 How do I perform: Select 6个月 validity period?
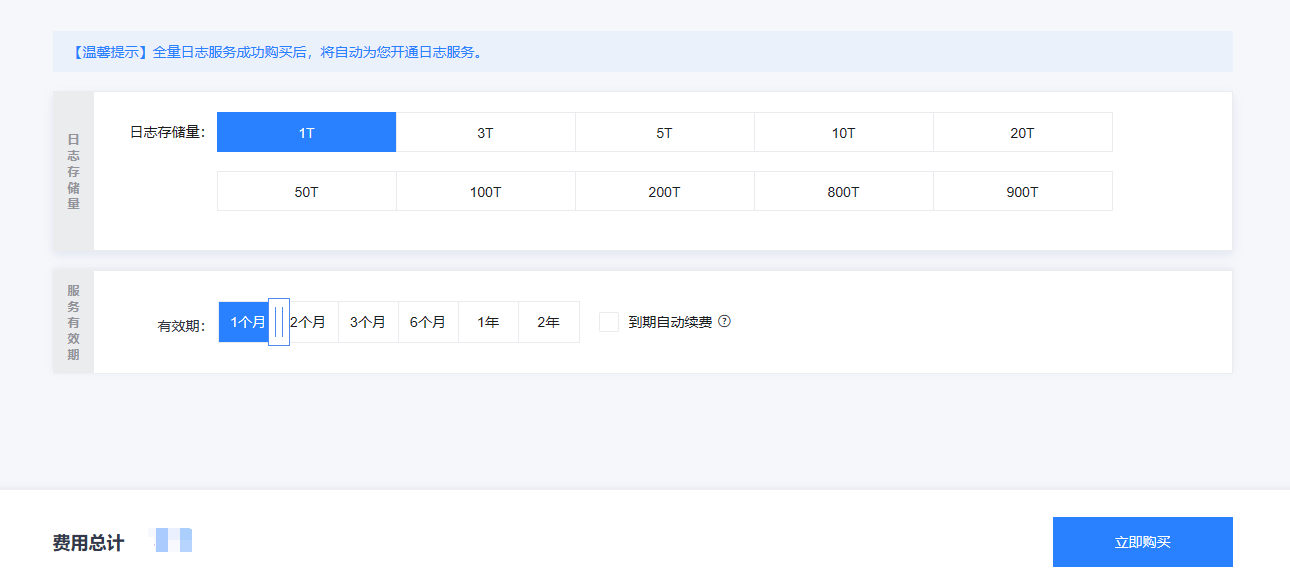click(428, 322)
